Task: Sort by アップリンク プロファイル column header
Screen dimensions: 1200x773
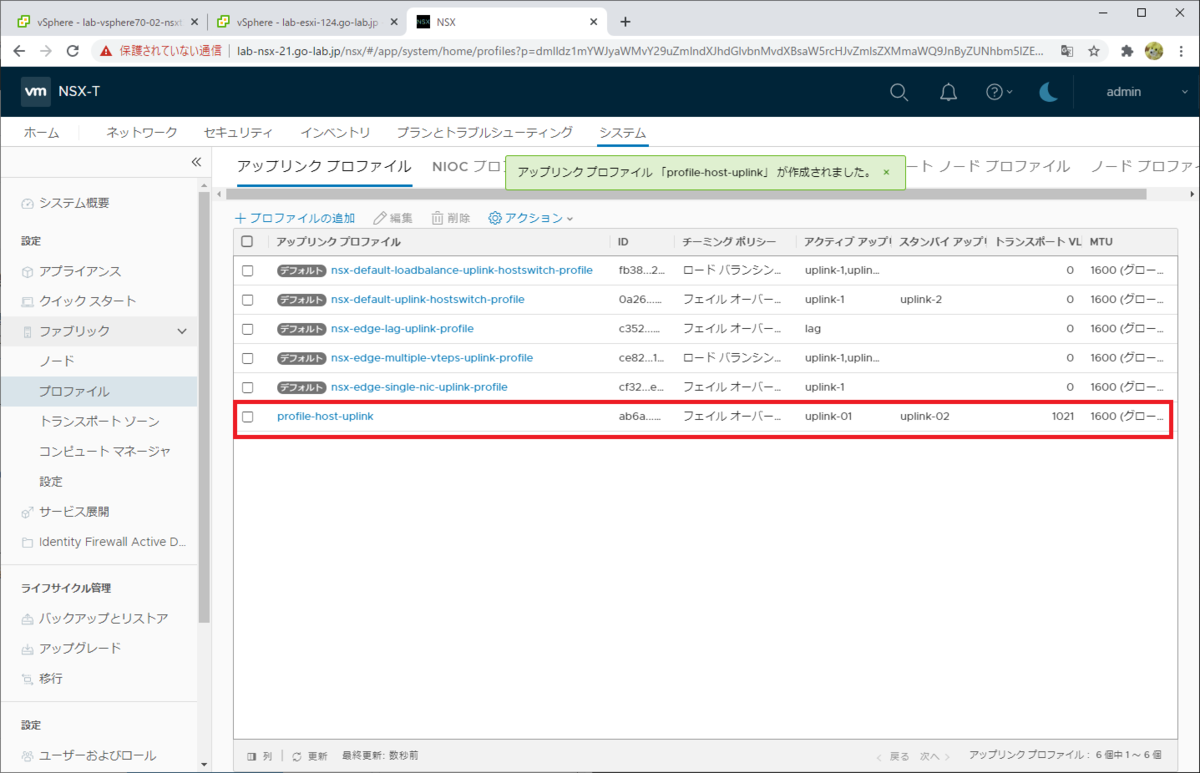Action: click(x=338, y=242)
